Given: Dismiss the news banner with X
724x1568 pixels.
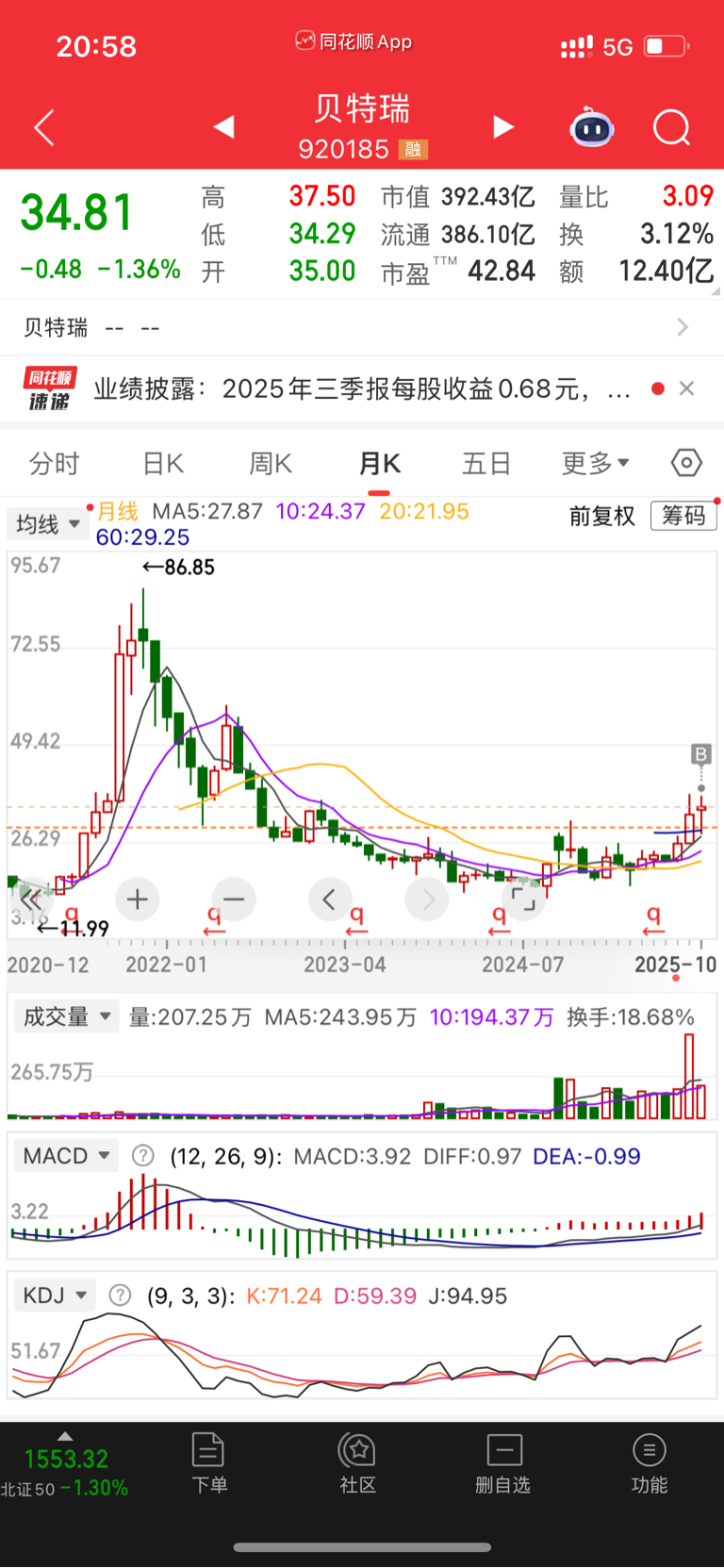Looking at the screenshot, I should tap(687, 388).
